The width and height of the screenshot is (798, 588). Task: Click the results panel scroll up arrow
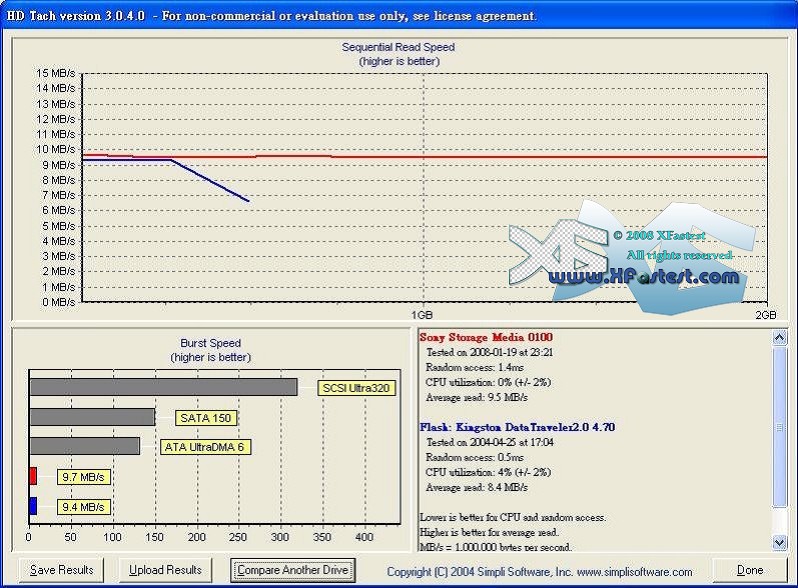[780, 339]
